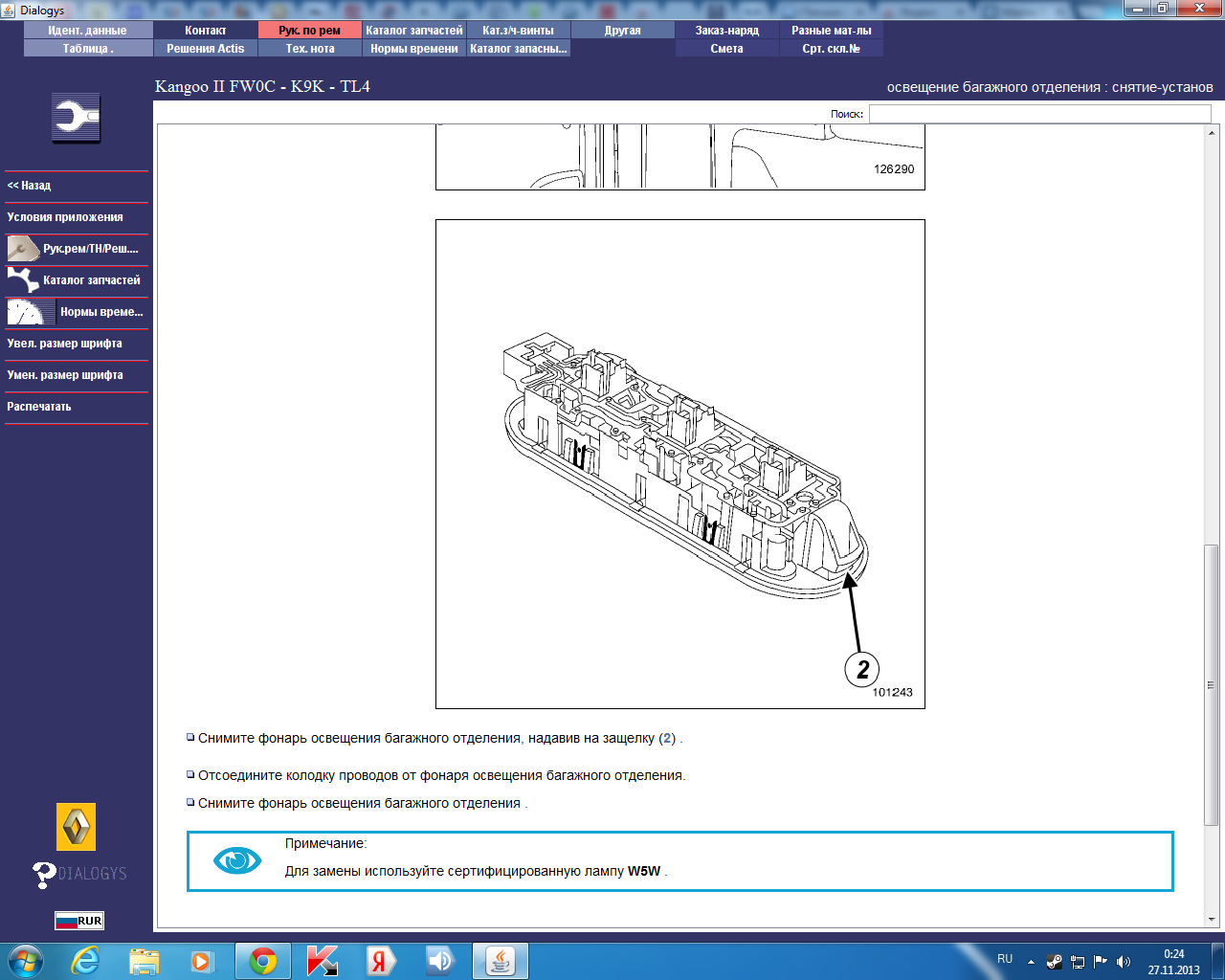Click the Java Dialogys taskbar icon
Screen dimensions: 1225x980
click(x=501, y=961)
